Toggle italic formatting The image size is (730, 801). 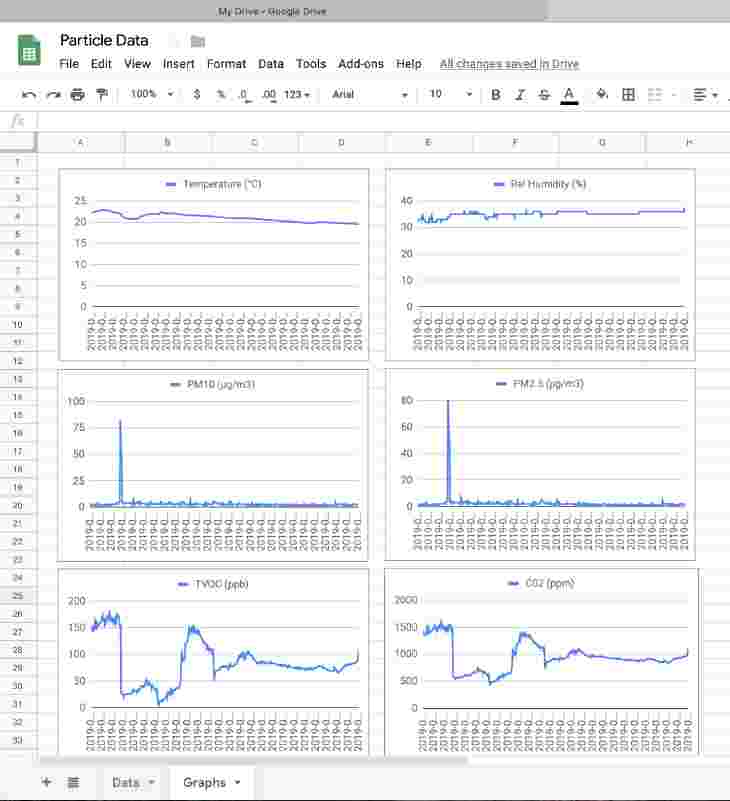tap(520, 95)
